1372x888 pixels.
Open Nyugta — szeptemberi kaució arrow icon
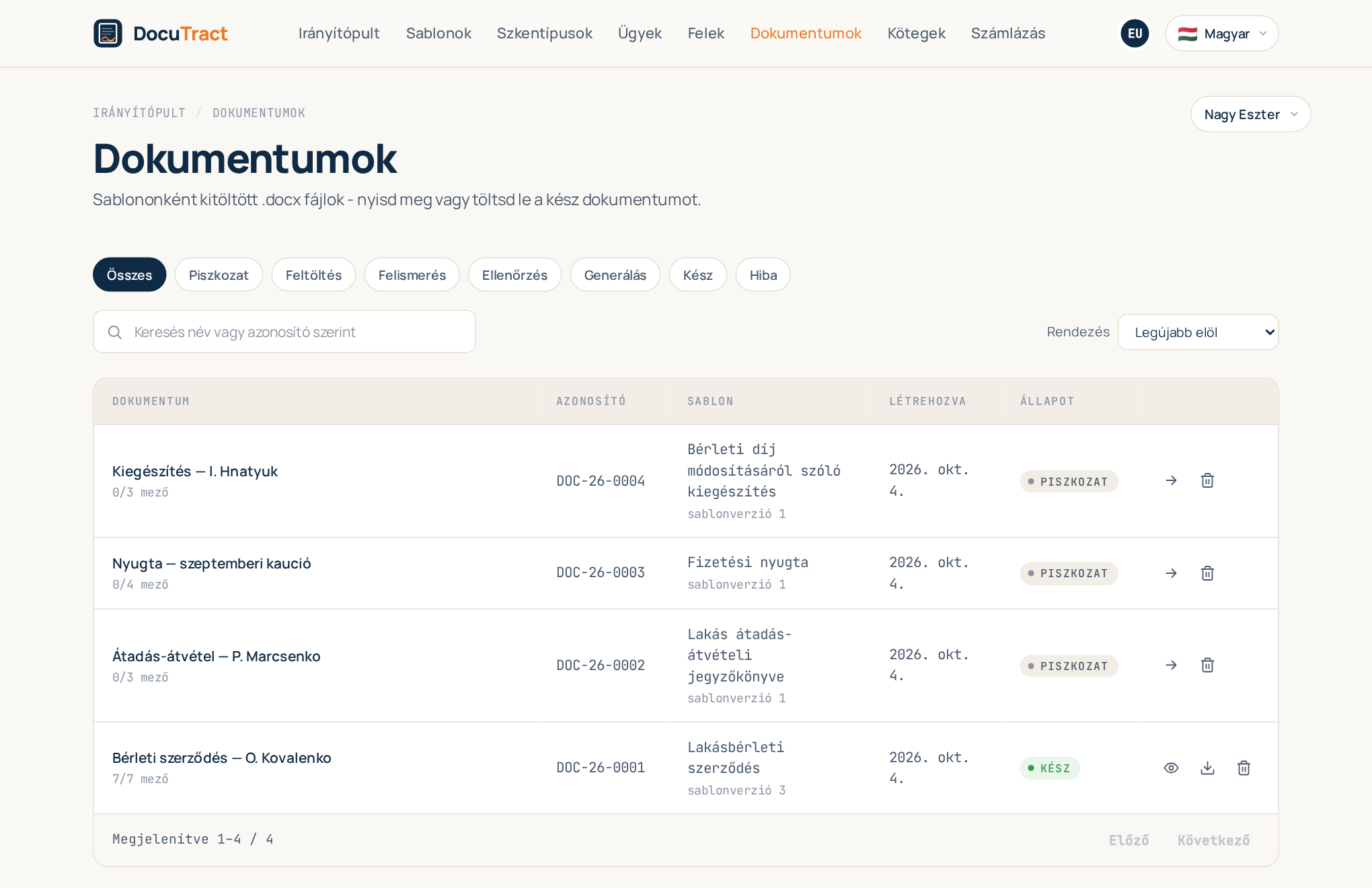click(x=1171, y=573)
